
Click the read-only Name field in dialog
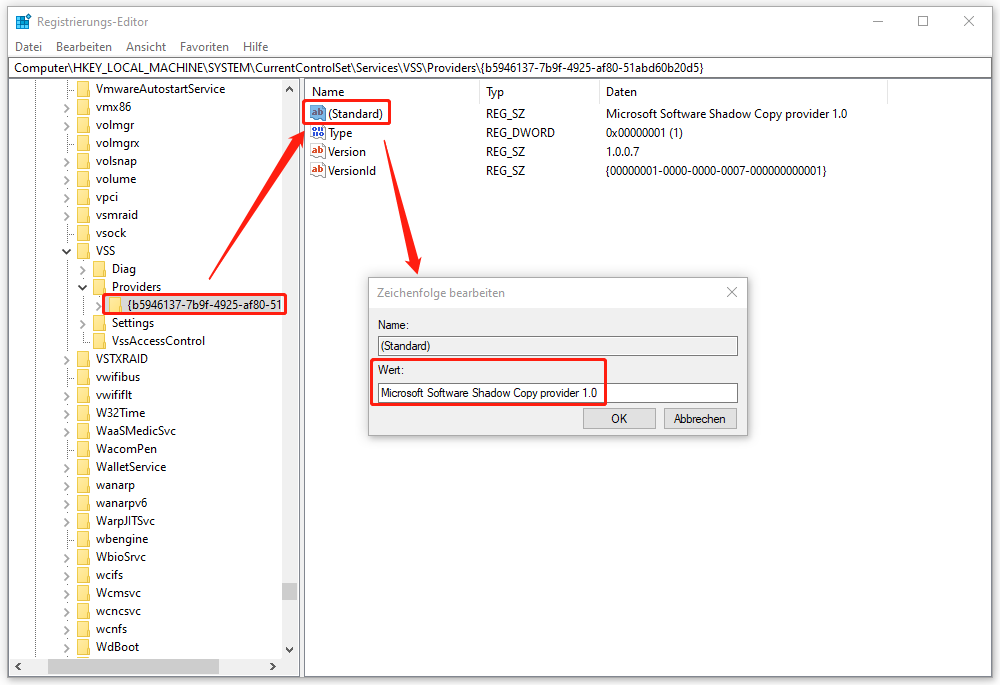pyautogui.click(x=557, y=346)
